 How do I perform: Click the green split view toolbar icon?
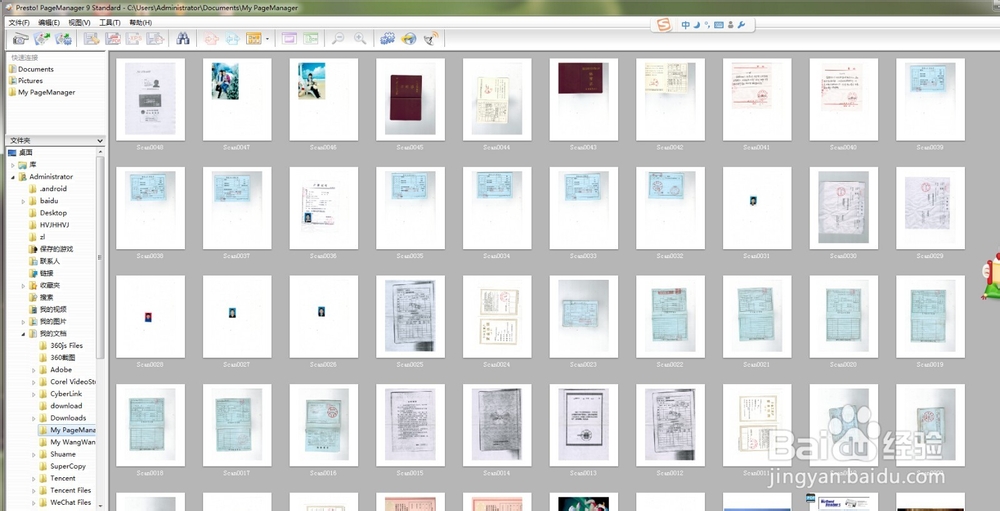click(311, 39)
